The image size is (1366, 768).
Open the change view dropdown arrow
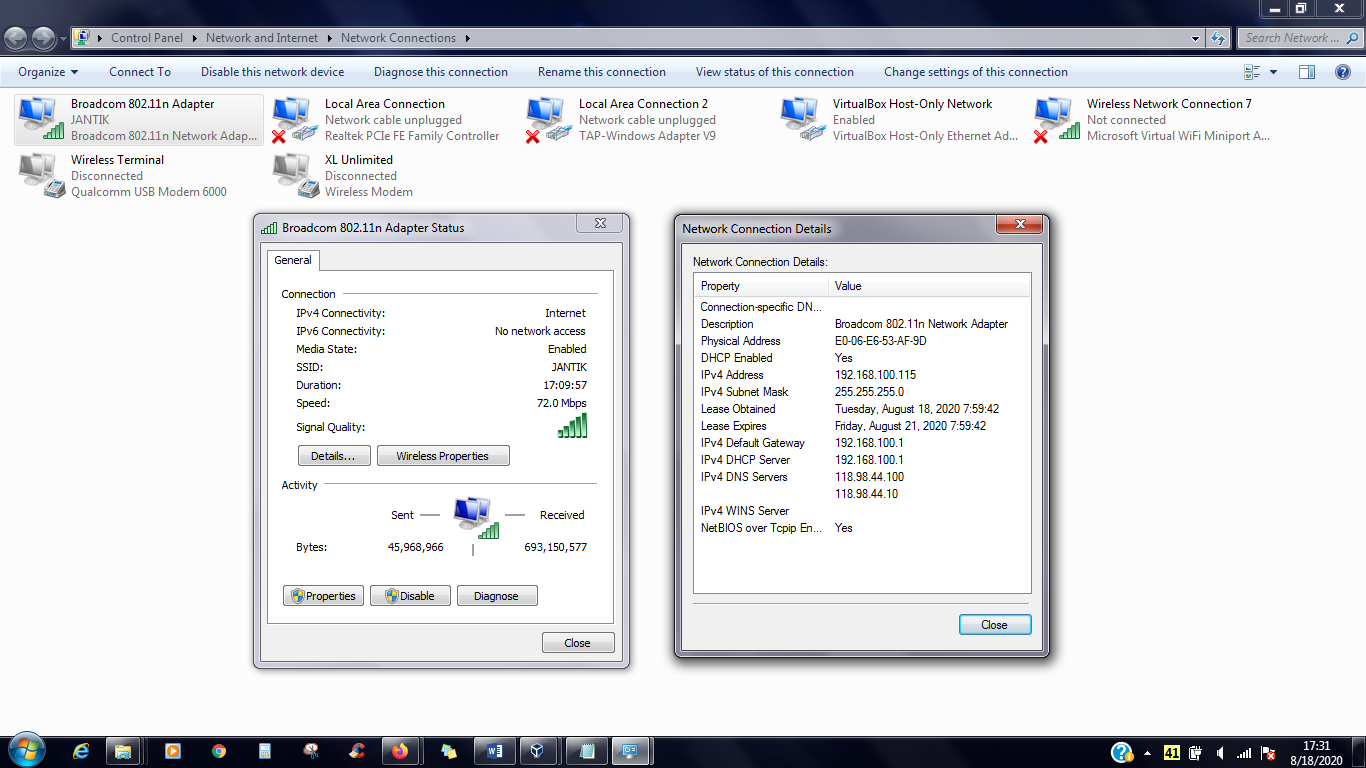pos(1273,72)
